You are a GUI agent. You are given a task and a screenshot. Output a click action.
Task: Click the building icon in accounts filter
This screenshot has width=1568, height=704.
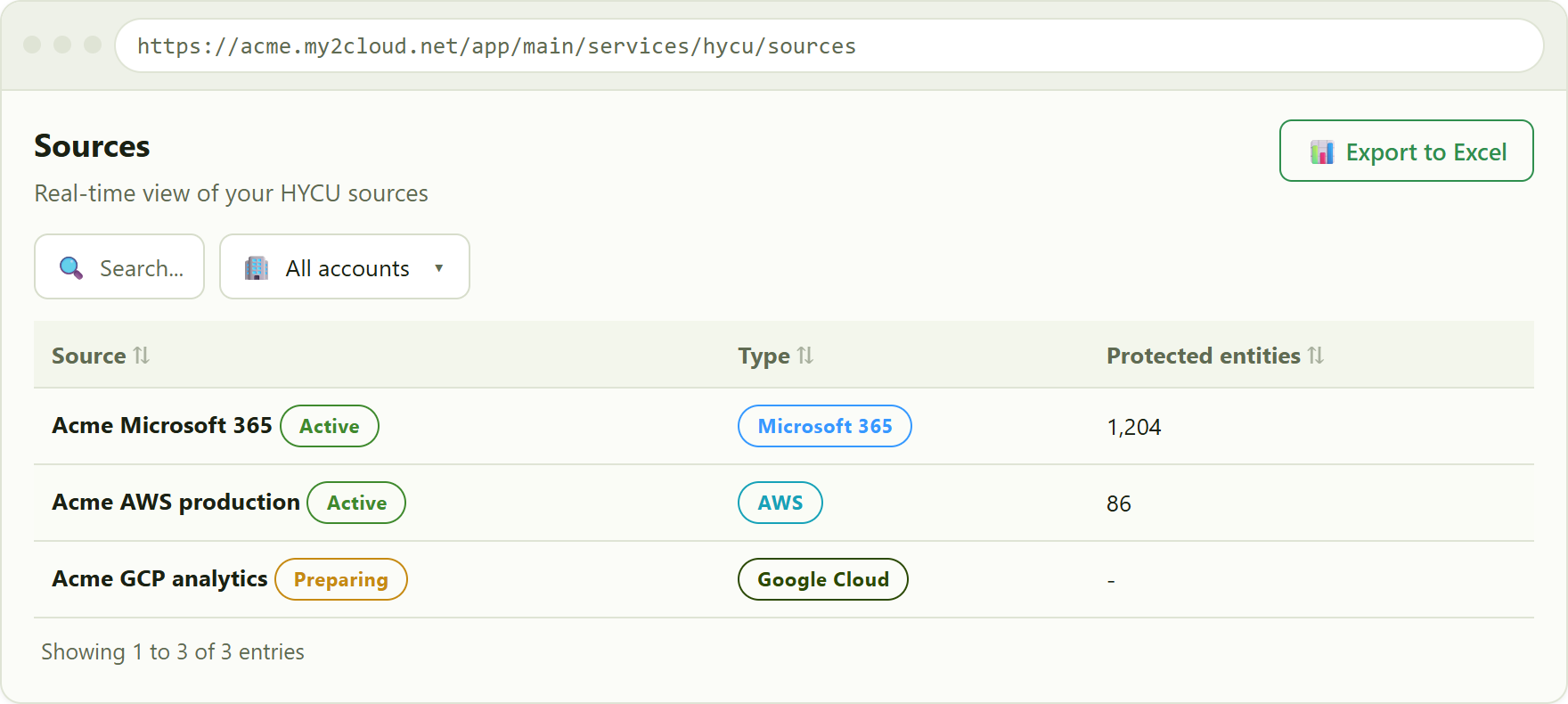(257, 267)
